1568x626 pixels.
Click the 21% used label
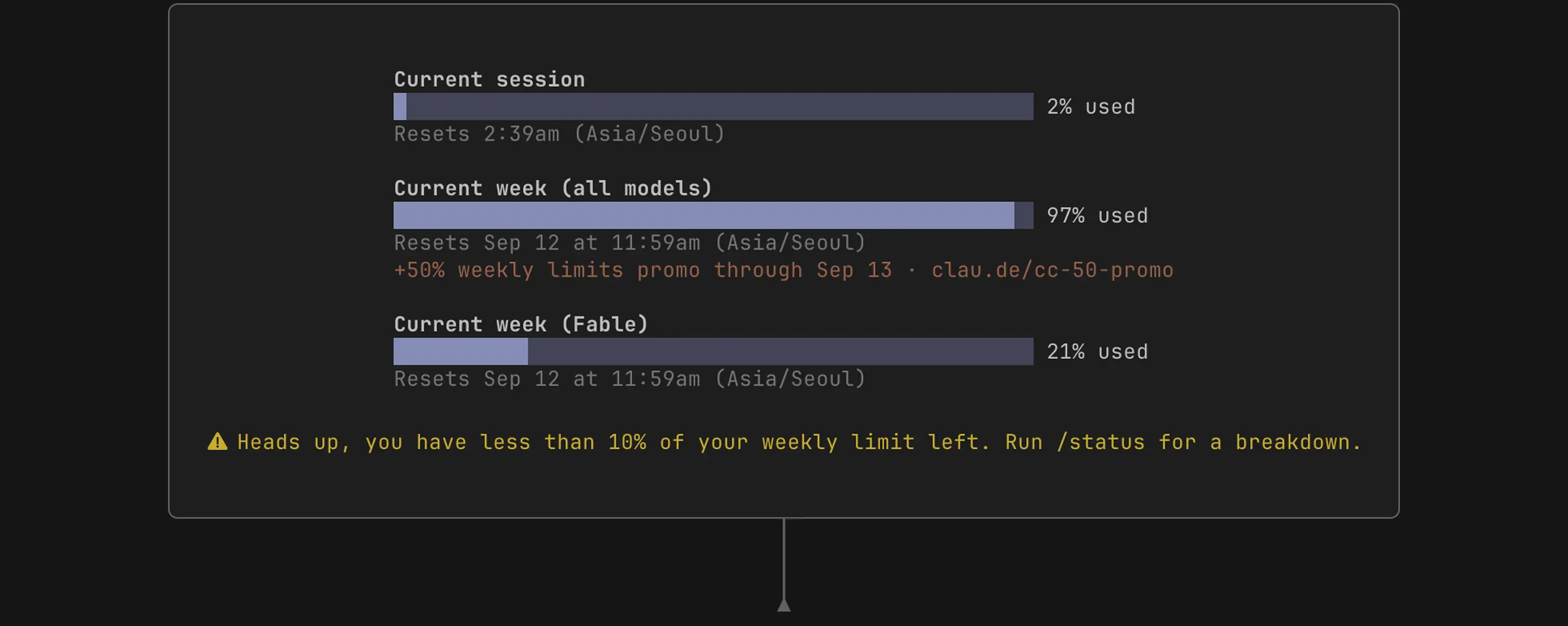tap(1098, 351)
